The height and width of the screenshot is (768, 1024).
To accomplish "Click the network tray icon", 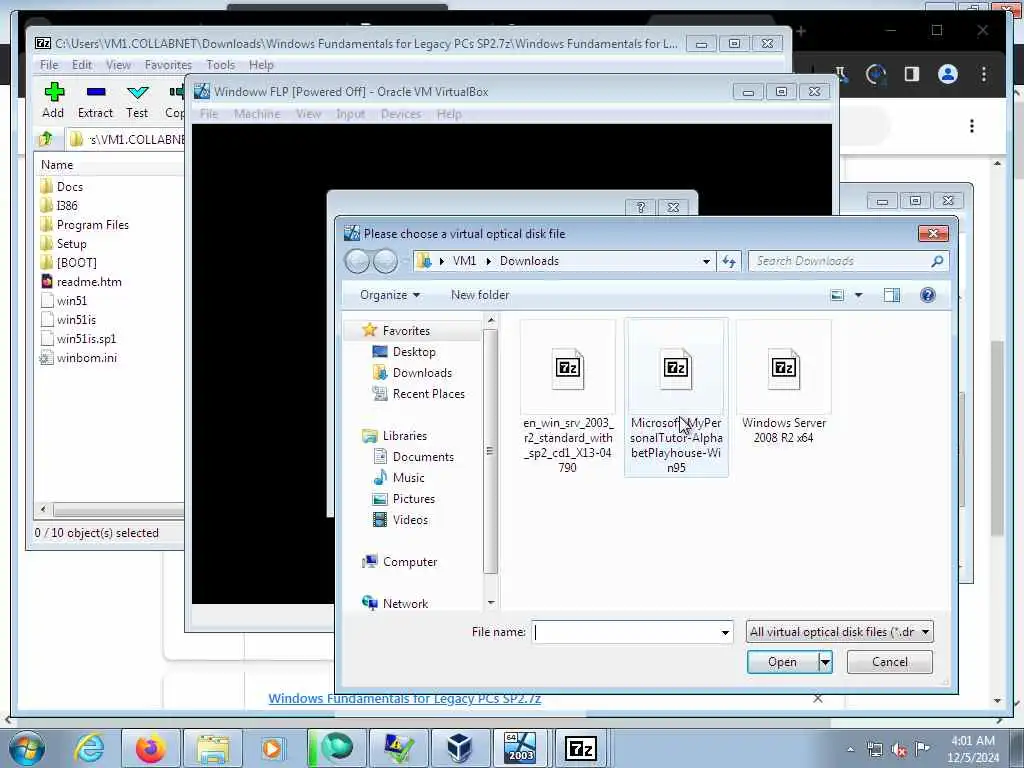I will coord(875,750).
